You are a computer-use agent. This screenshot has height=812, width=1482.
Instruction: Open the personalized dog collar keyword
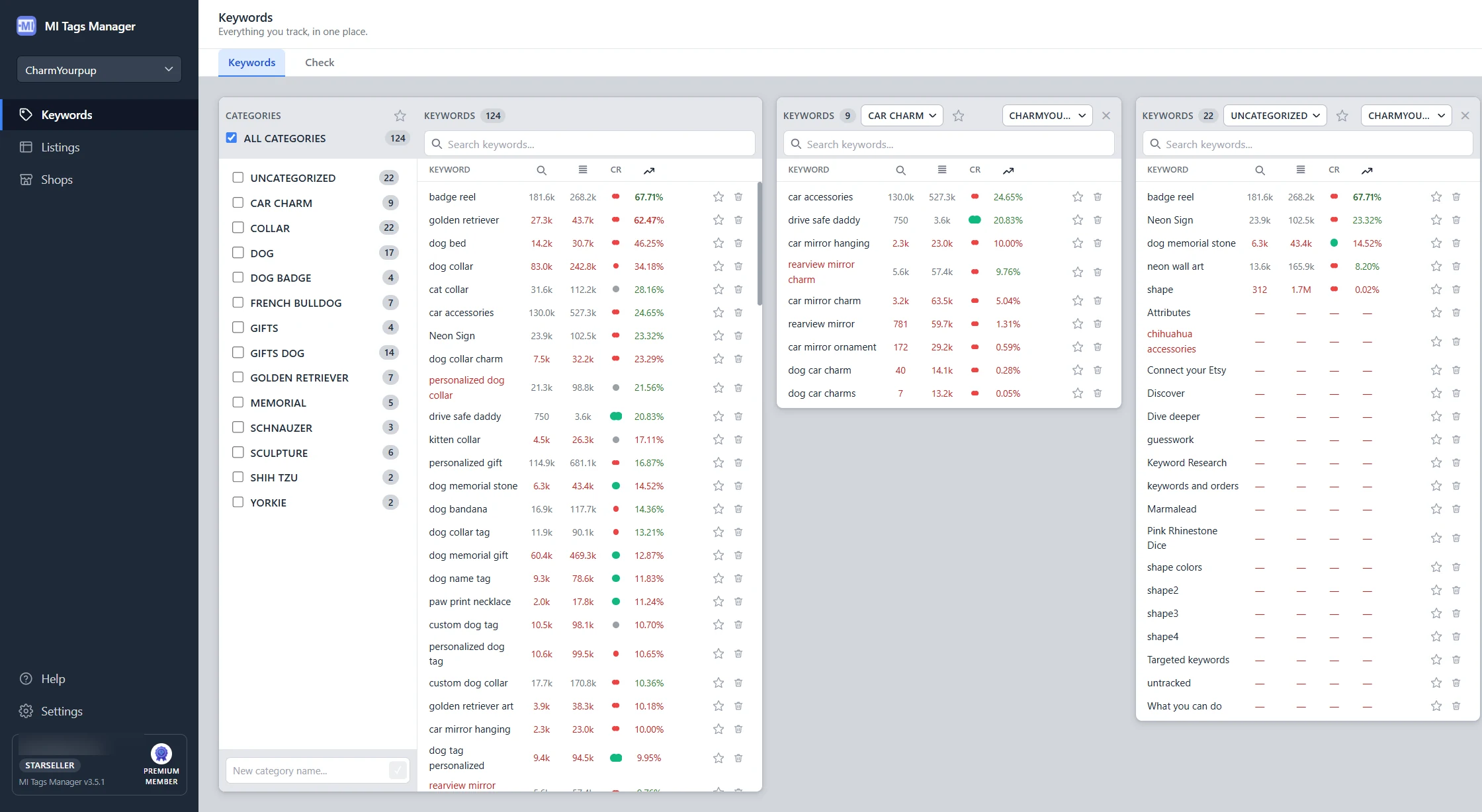466,387
